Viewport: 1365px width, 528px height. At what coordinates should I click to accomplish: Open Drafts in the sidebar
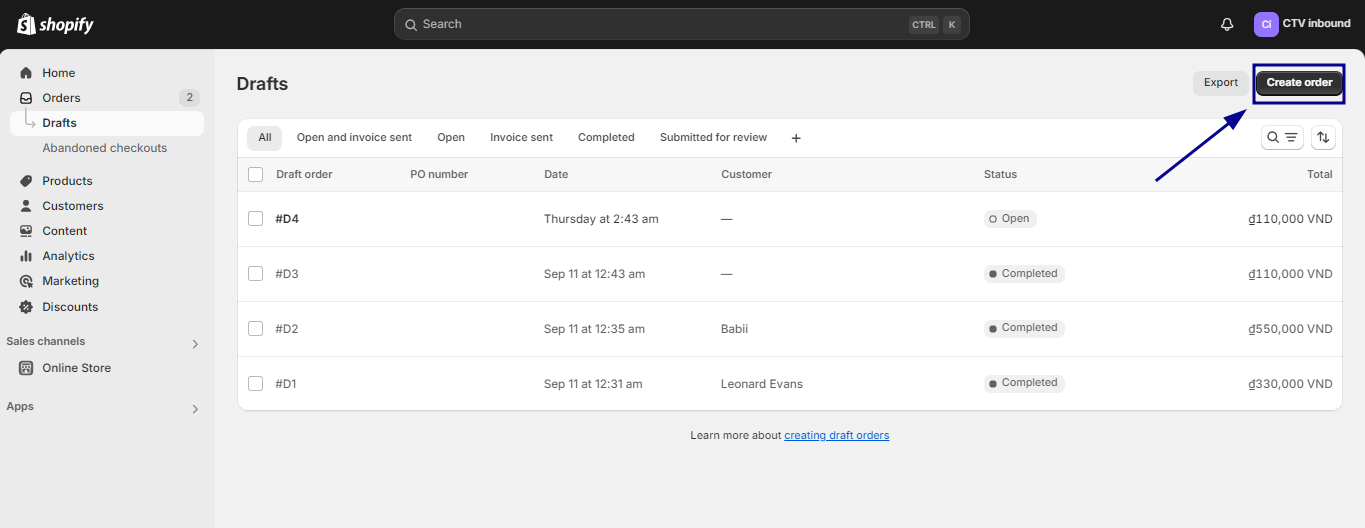pyautogui.click(x=107, y=123)
